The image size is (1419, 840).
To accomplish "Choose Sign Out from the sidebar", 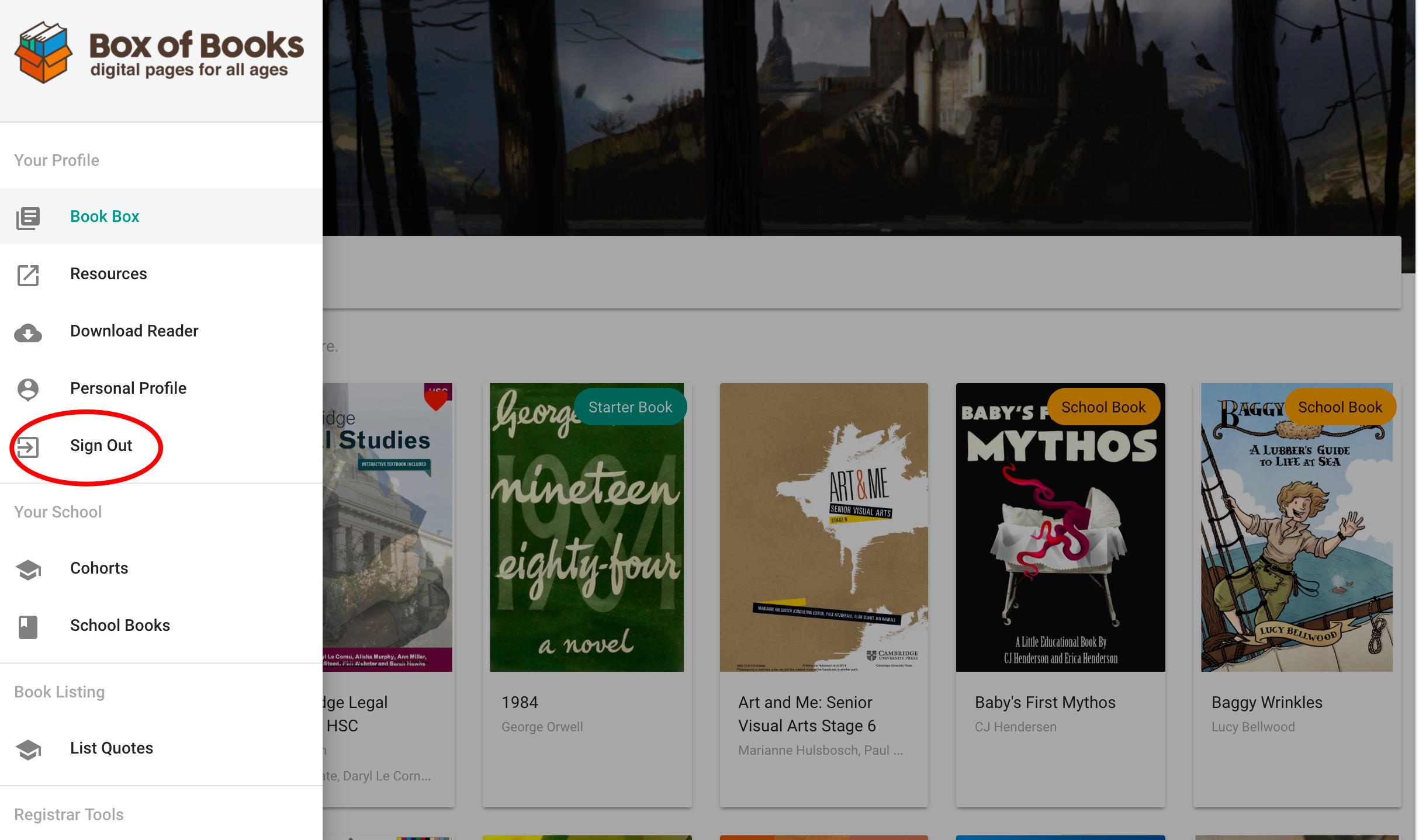I will [161, 445].
